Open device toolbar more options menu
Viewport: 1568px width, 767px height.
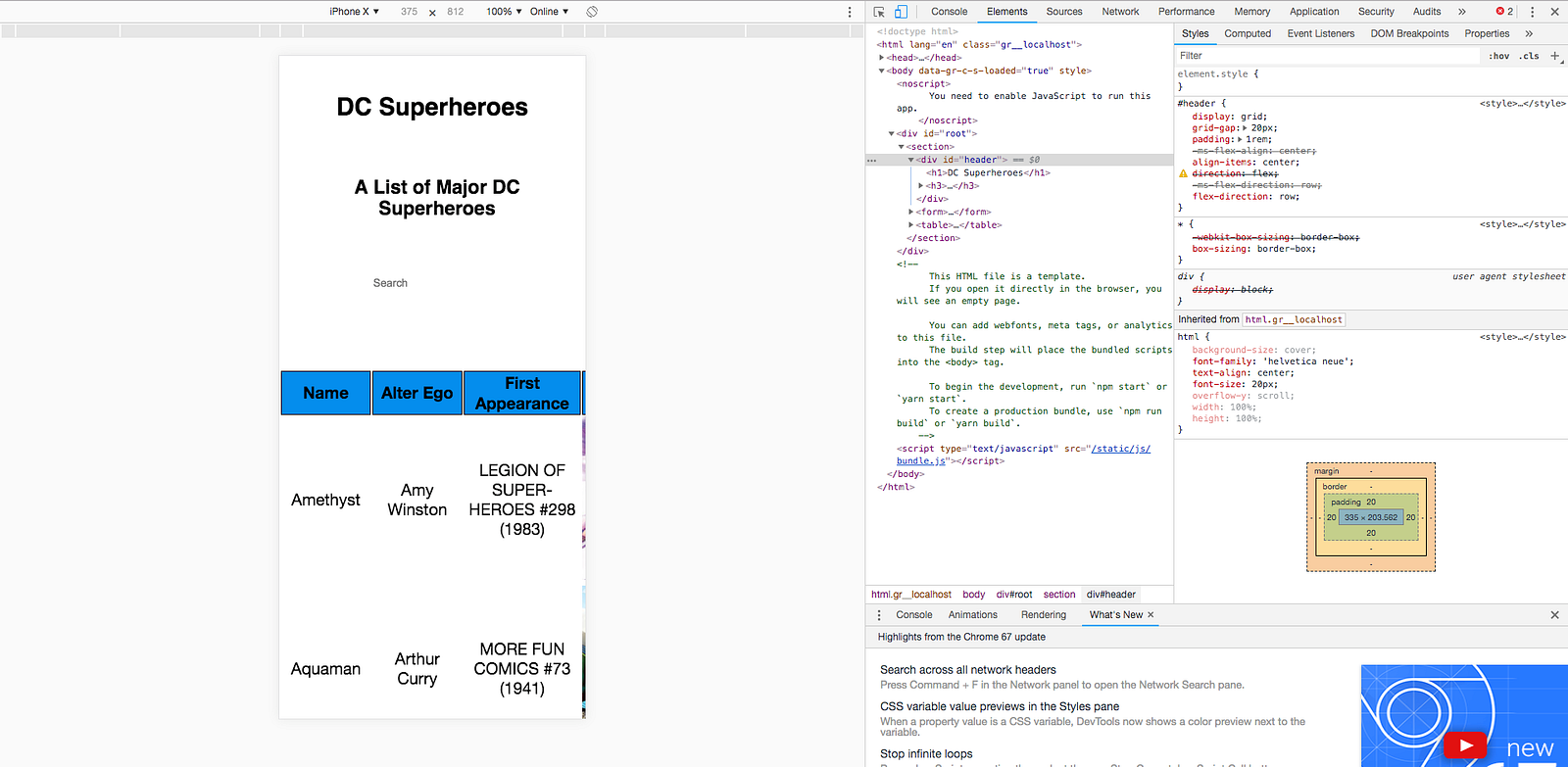coord(850,12)
